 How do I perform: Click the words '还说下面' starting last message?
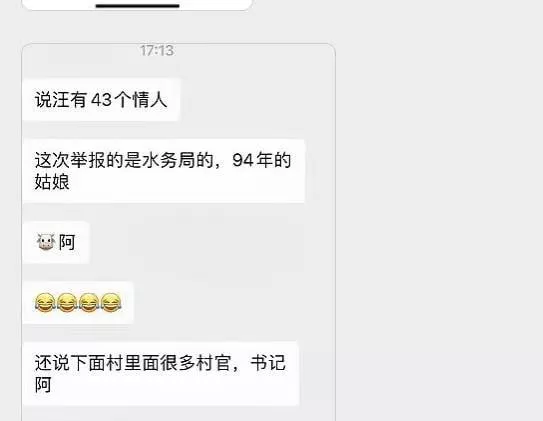pos(70,363)
